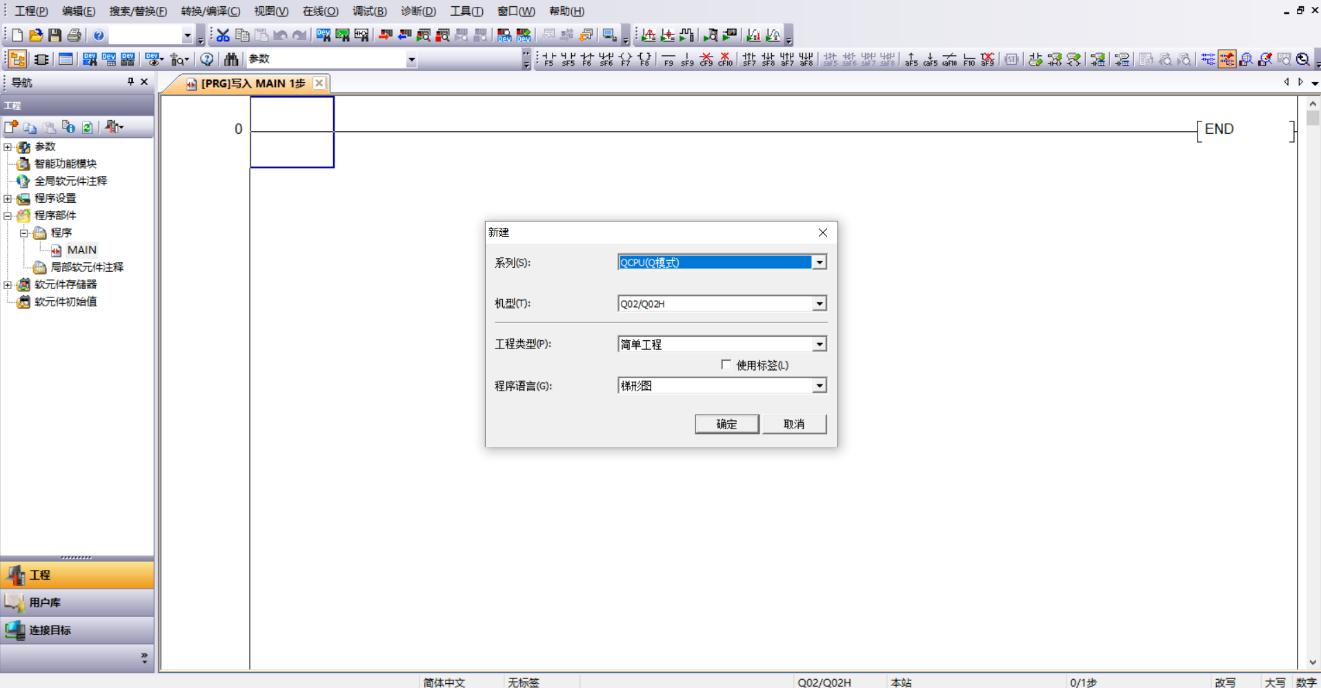The image size is (1321, 688).
Task: Select 智能功能模块 tree item
Action: 66,164
